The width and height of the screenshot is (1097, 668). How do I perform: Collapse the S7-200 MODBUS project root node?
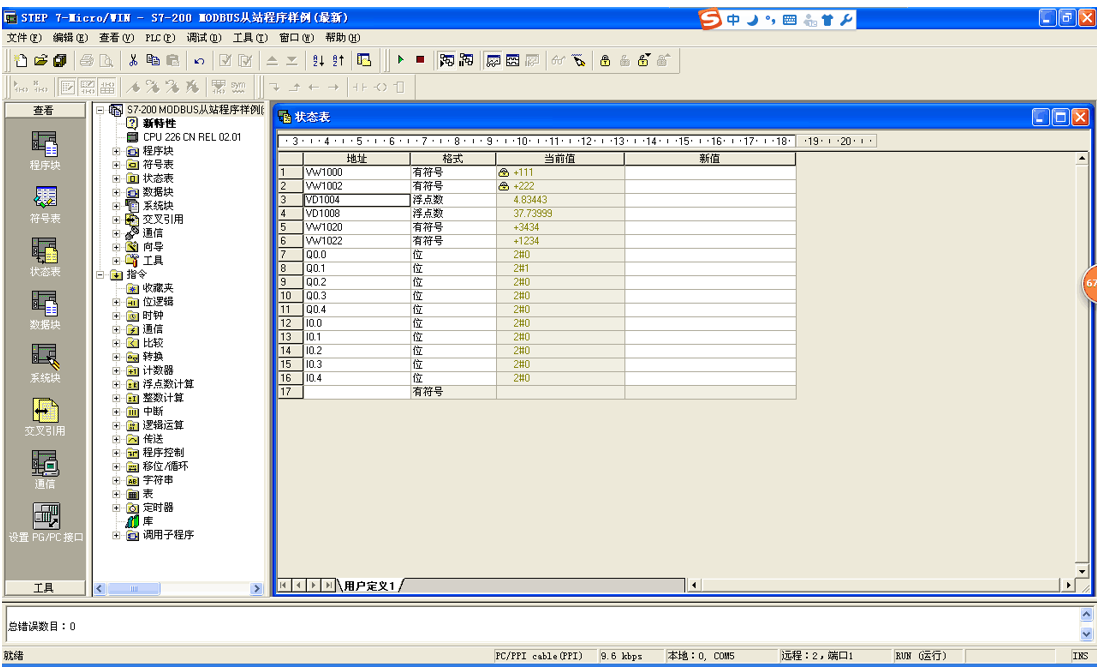click(100, 110)
